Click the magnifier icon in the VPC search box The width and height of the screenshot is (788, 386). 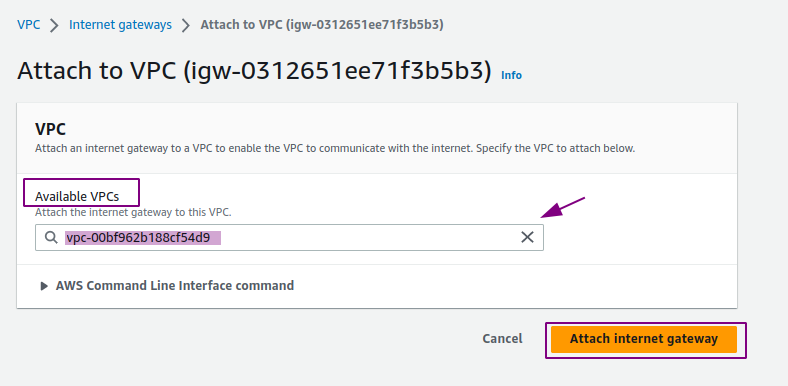pyautogui.click(x=51, y=237)
